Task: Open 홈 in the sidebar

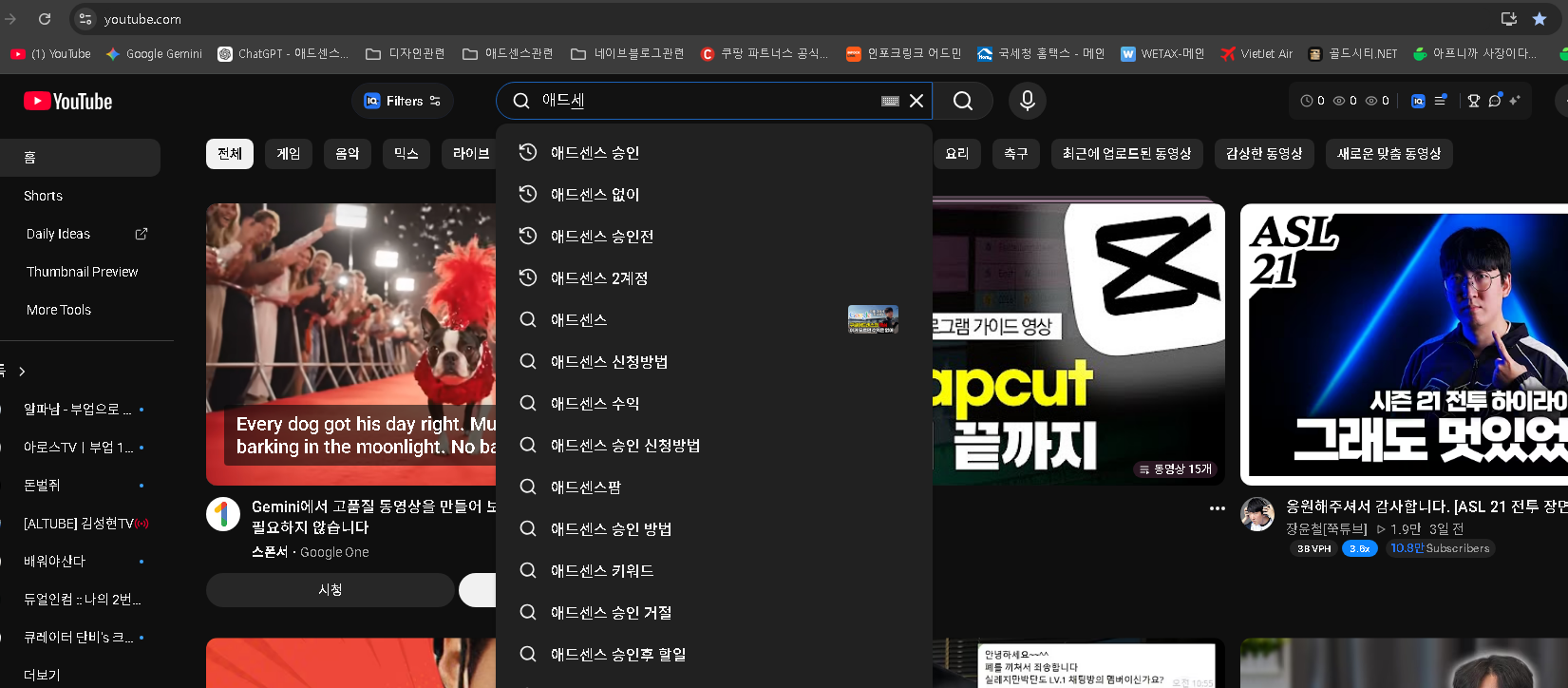Action: coord(80,158)
